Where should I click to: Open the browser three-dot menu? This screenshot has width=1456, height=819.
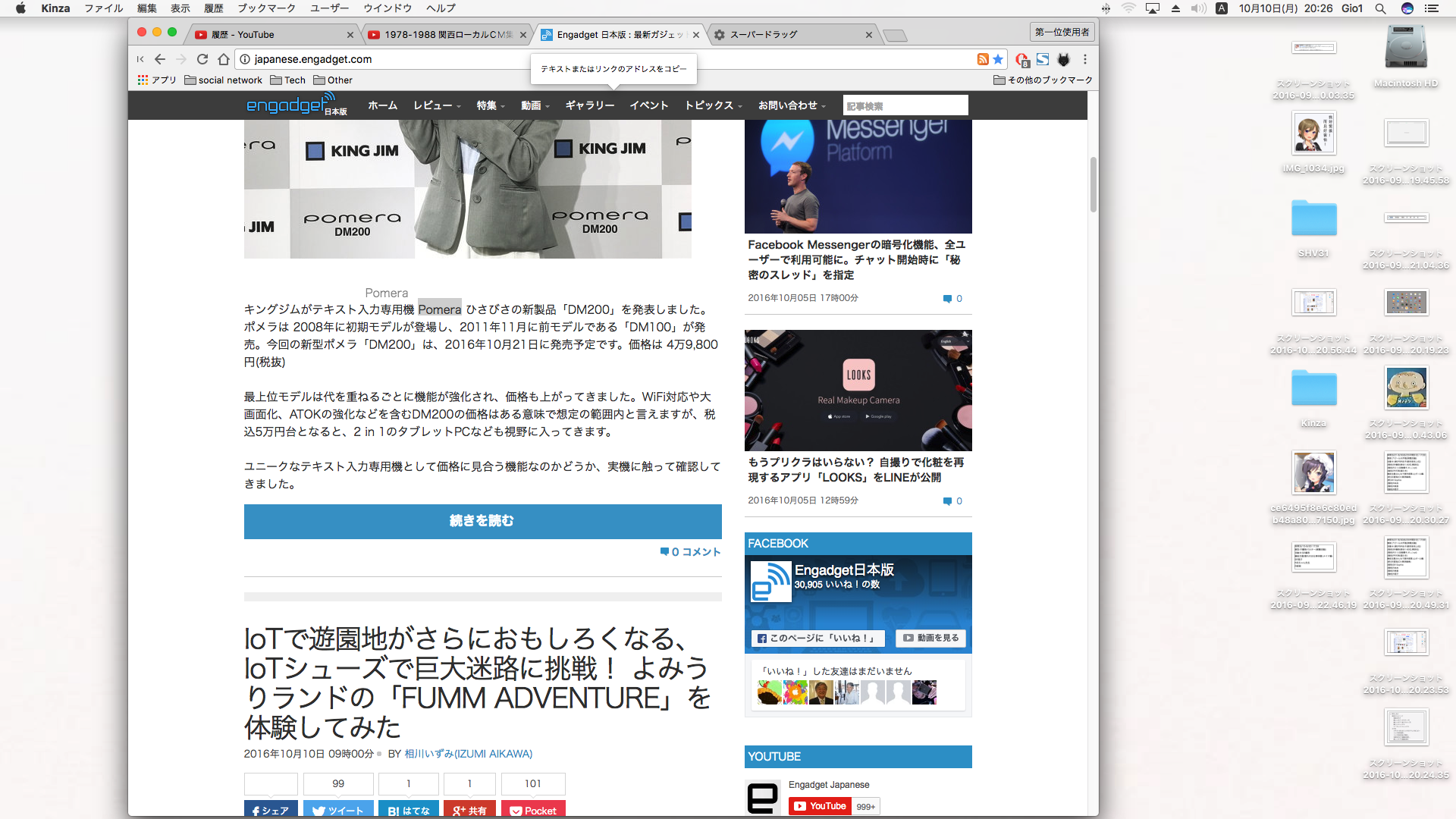1085,59
